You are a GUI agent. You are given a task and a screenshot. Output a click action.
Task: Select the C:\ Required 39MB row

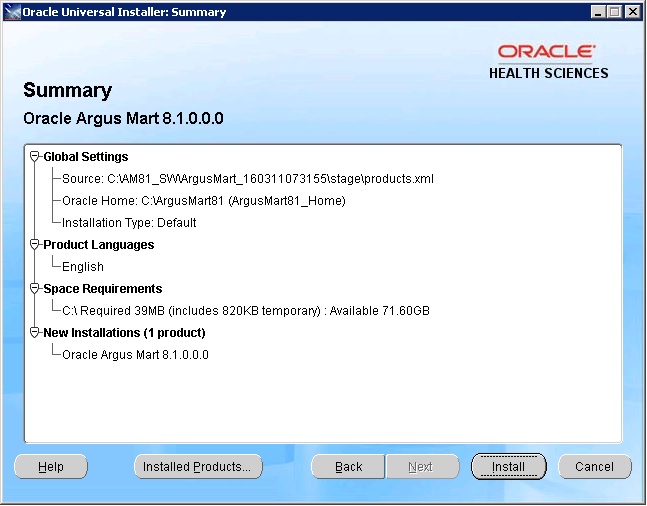[x=246, y=311]
